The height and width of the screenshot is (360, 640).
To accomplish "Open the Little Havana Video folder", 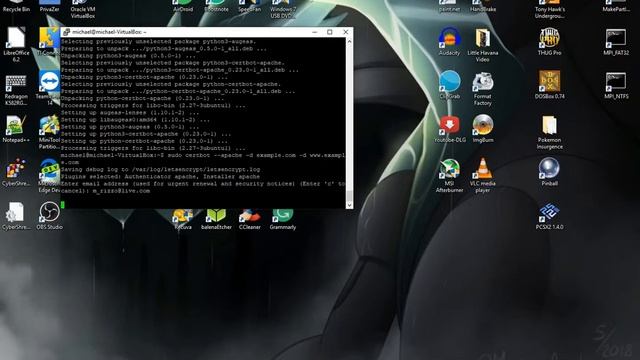I will (483, 44).
